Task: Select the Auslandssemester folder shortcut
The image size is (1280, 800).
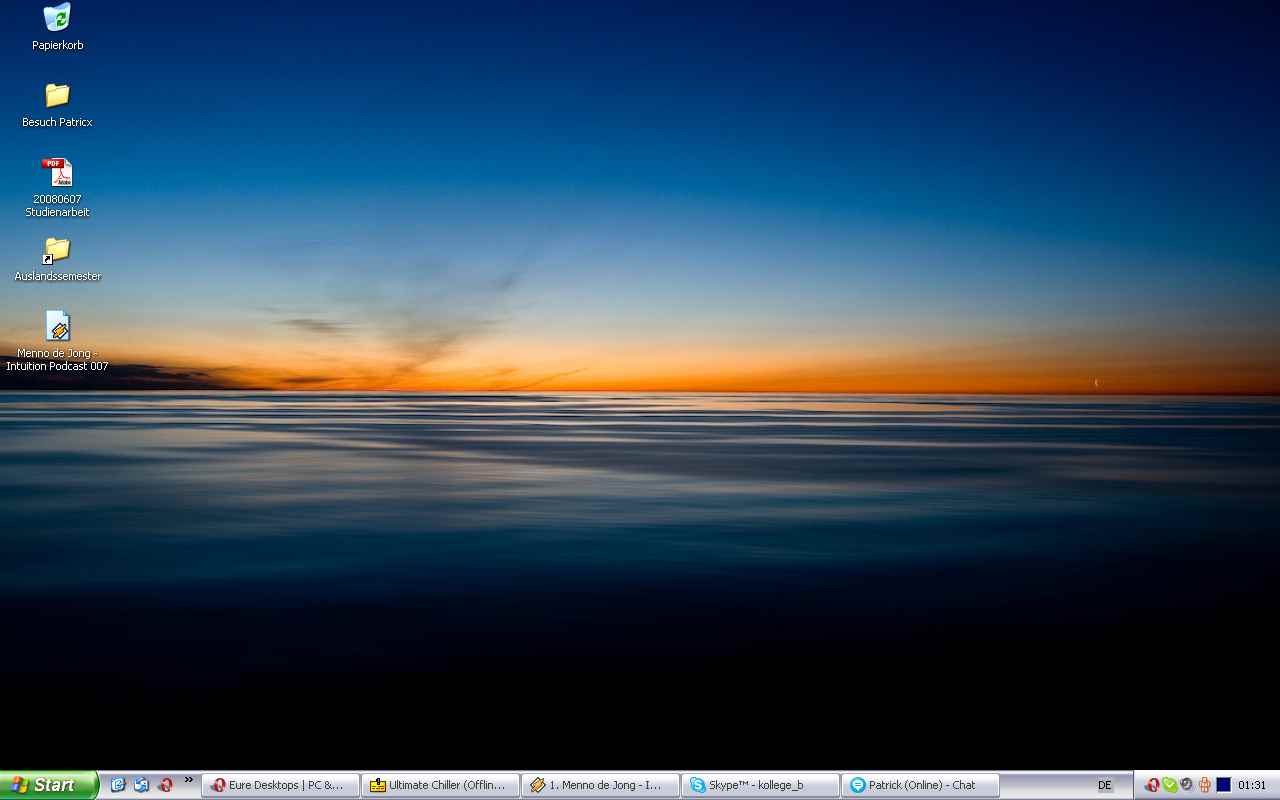Action: click(x=57, y=250)
